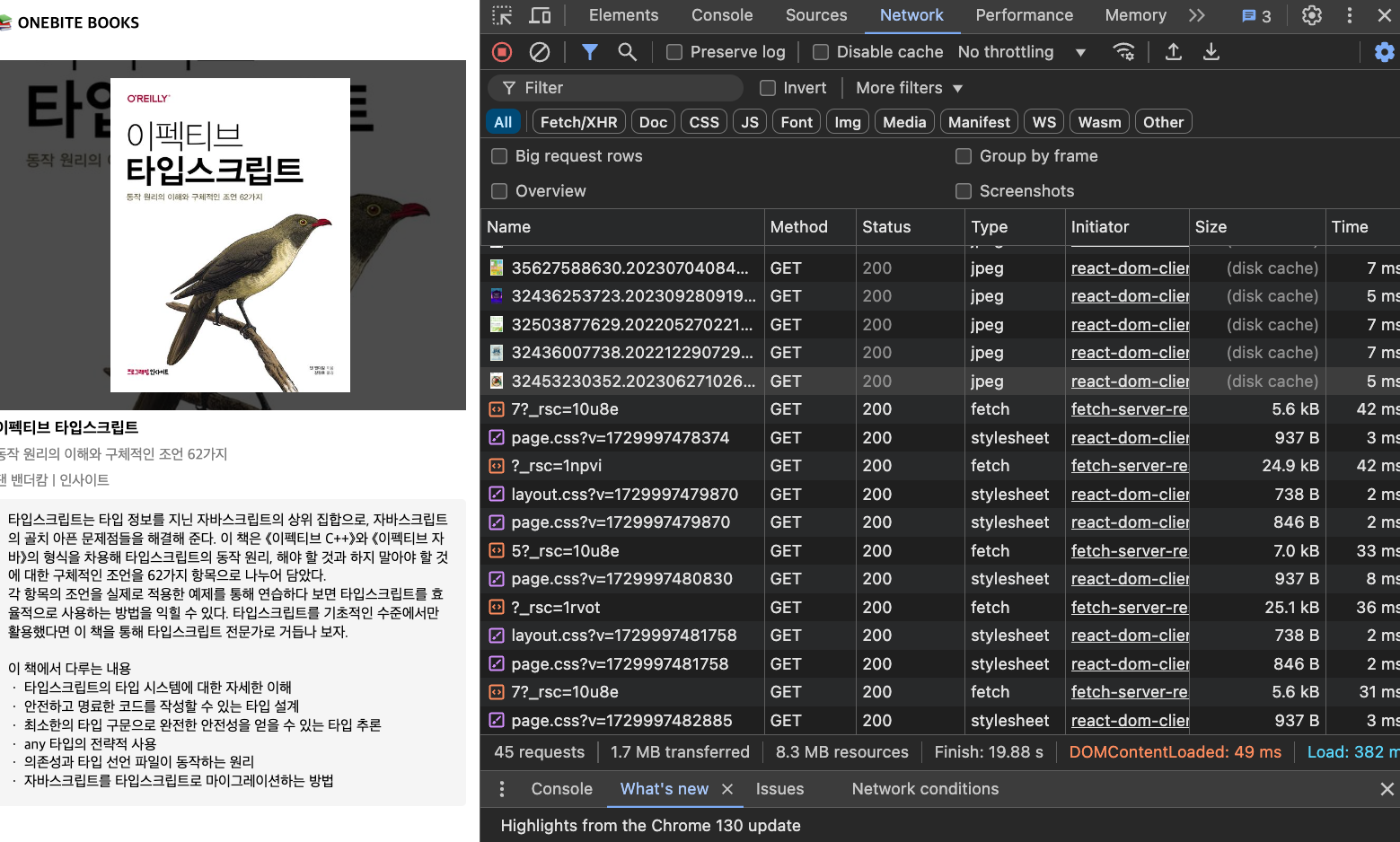Select the ?_rsc=1npvi fetch request icon

click(496, 466)
